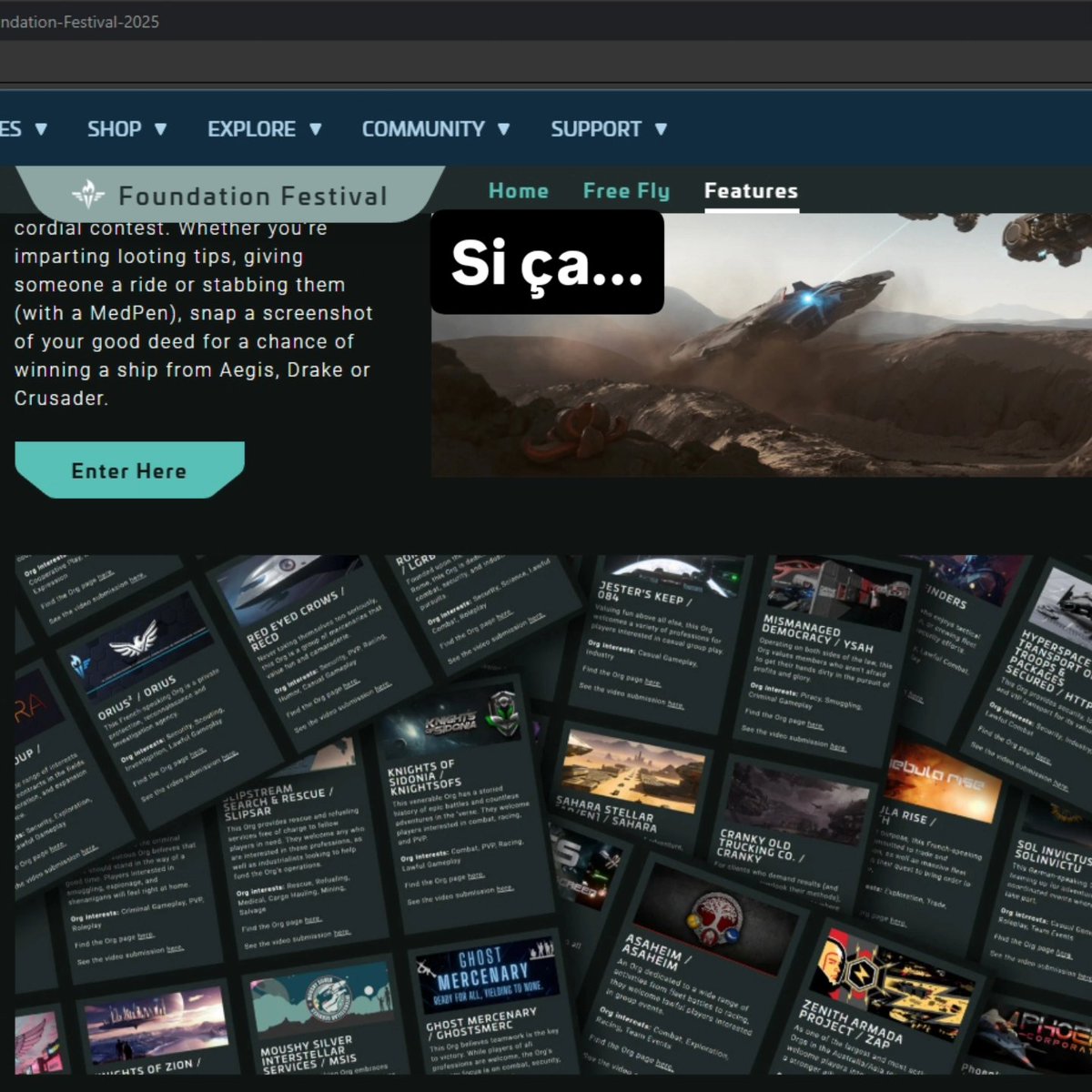Select the Features tab
Image resolution: width=1092 pixels, height=1092 pixels.
tap(751, 191)
